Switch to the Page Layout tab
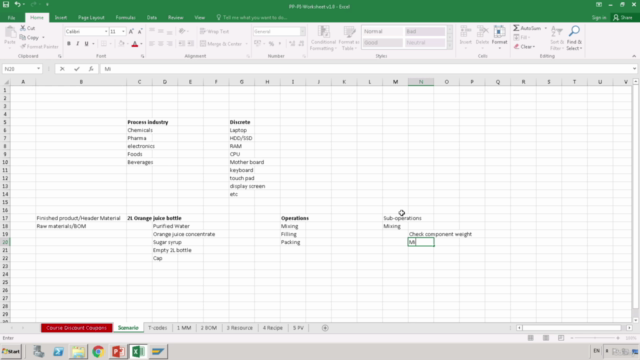The width and height of the screenshot is (640, 360). (91, 18)
